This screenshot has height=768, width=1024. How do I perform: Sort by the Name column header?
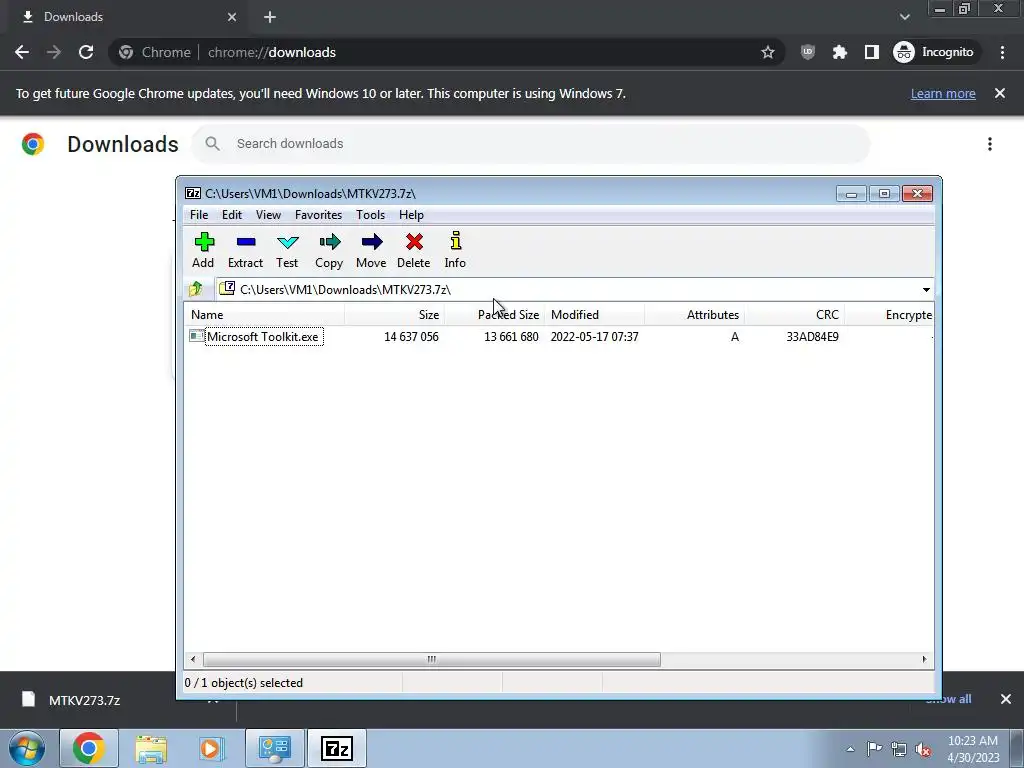point(264,315)
